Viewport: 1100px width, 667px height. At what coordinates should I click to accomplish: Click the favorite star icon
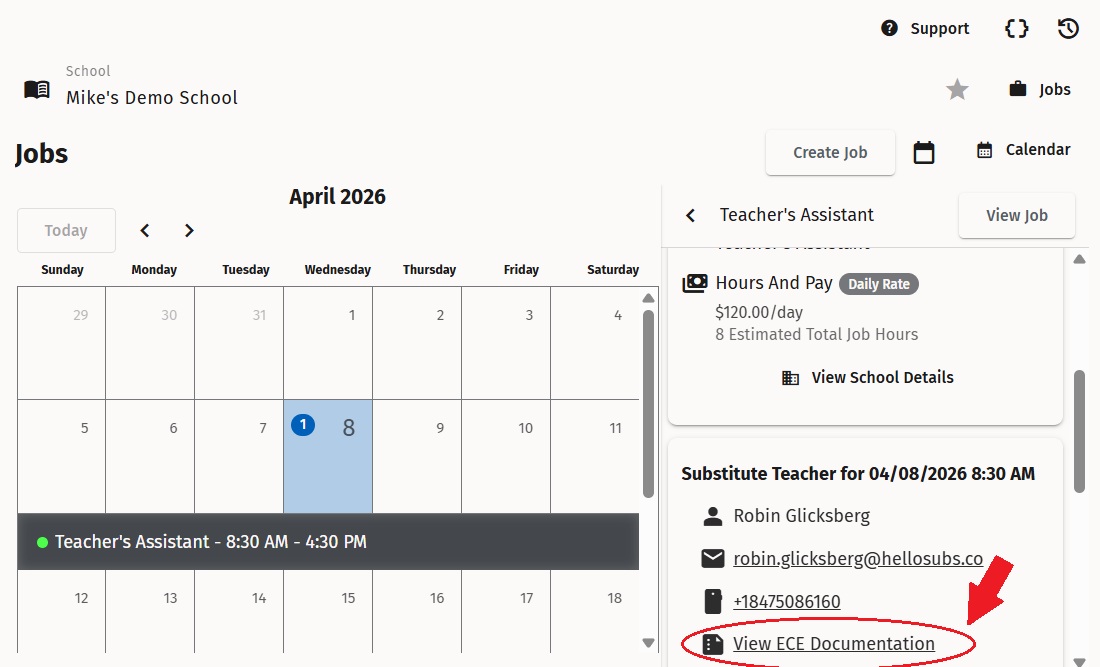pos(957,90)
